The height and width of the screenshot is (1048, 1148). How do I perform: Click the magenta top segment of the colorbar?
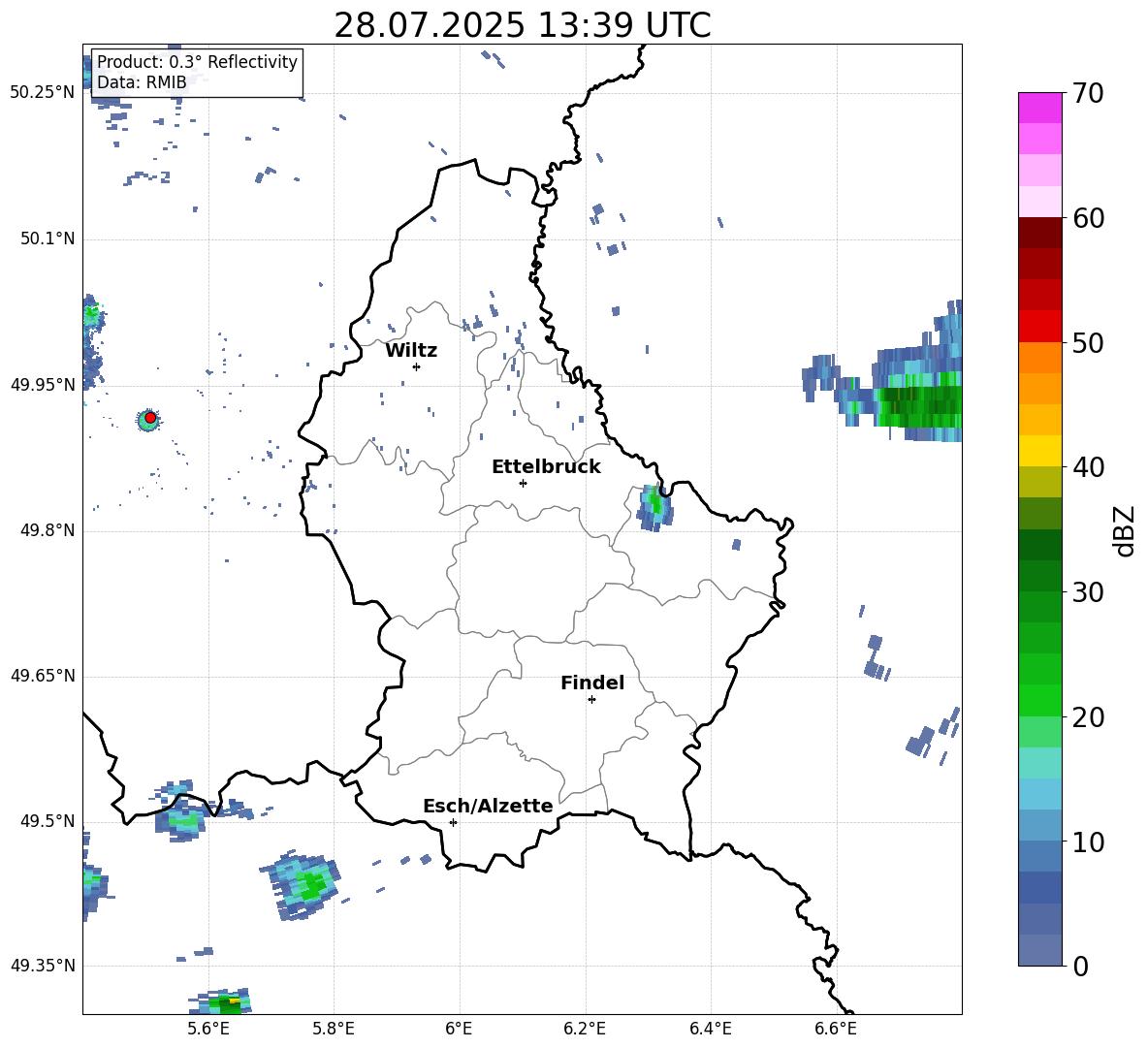1039,109
